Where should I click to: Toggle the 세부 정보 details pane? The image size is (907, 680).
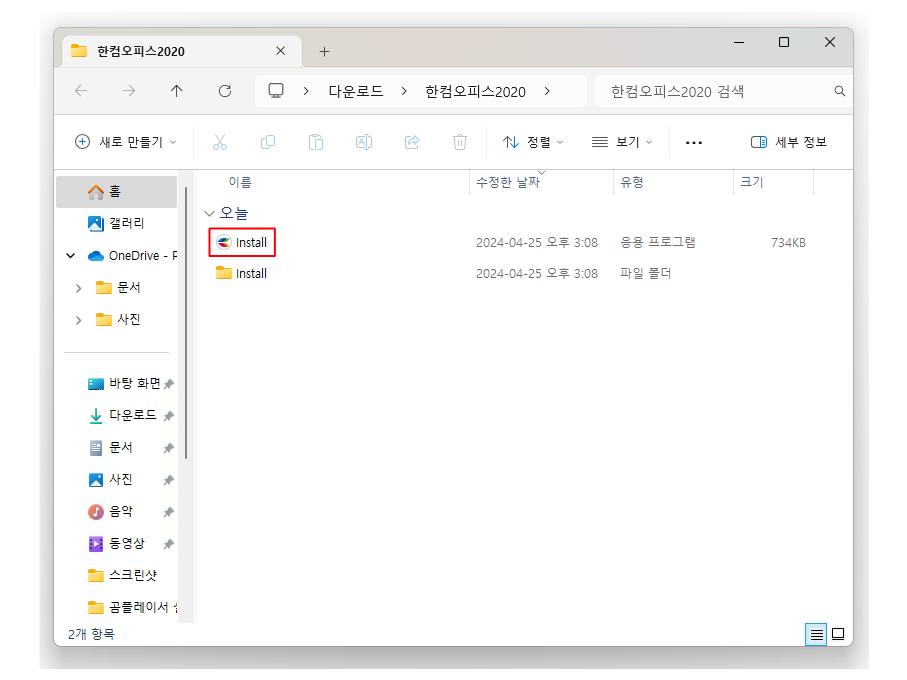(788, 142)
